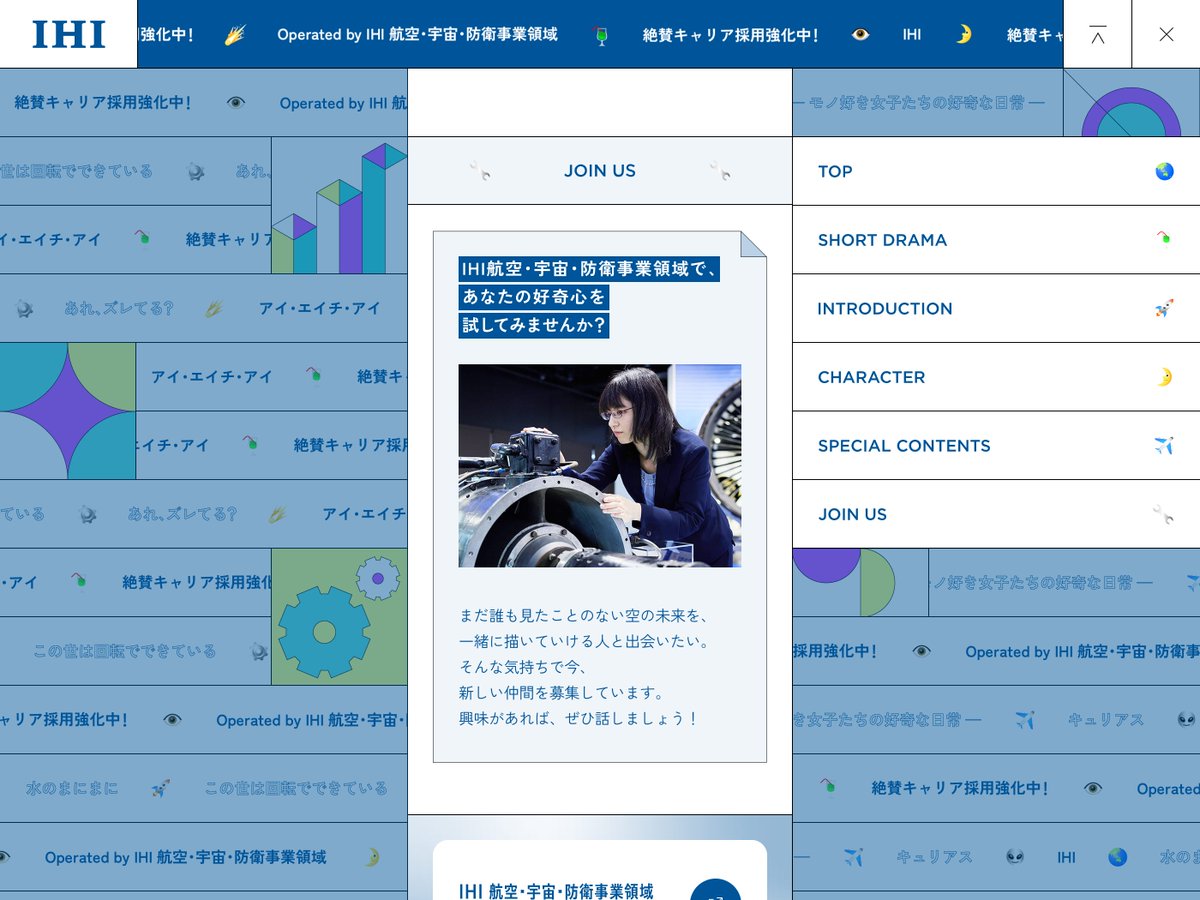Click the eye icon in header ticker

pyautogui.click(x=860, y=34)
